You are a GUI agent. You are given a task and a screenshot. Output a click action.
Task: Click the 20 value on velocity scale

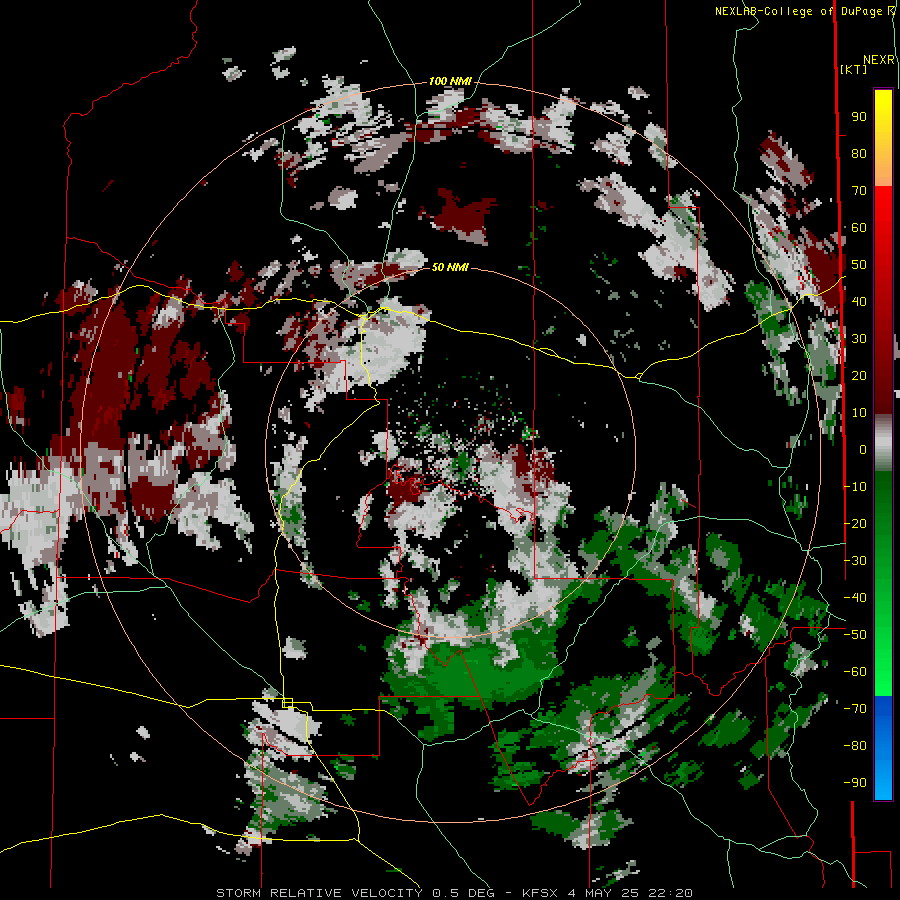(x=859, y=376)
